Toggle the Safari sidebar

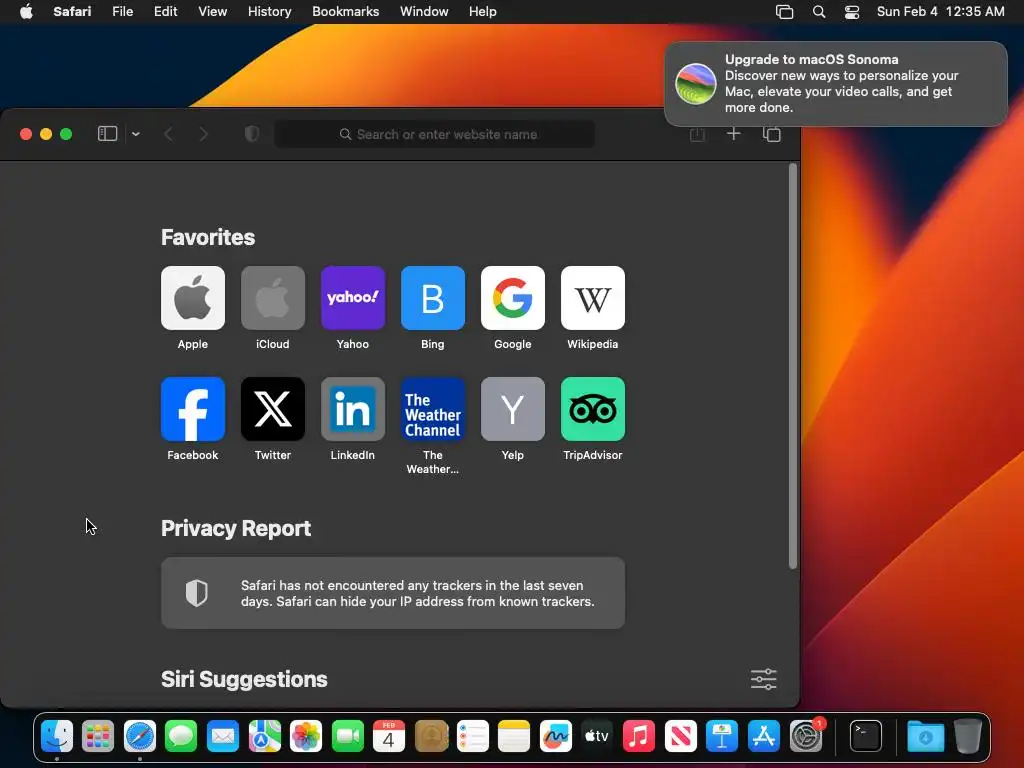pyautogui.click(x=107, y=134)
